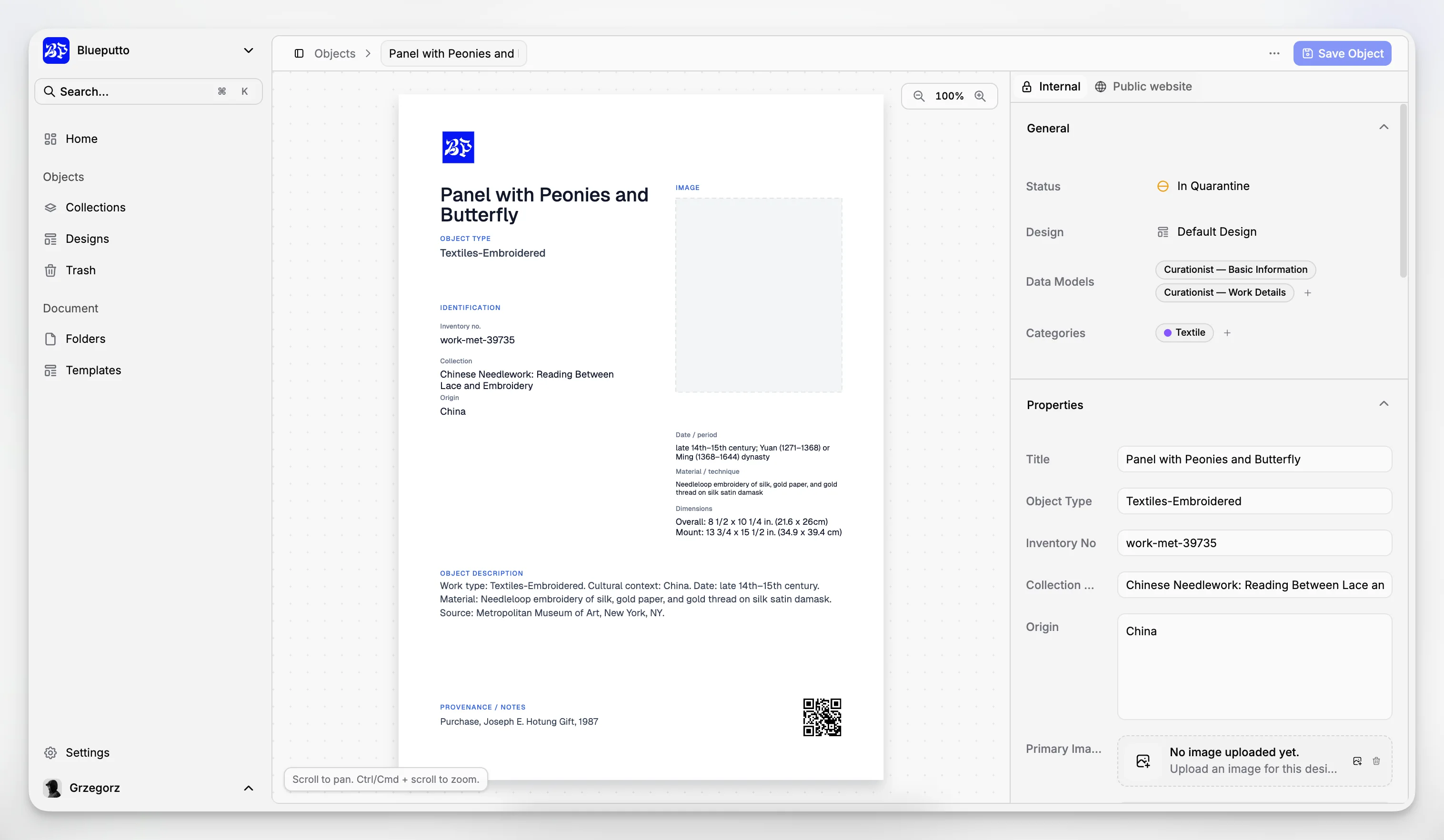Switch to the Public website tab
This screenshot has height=840, width=1444.
point(1143,87)
